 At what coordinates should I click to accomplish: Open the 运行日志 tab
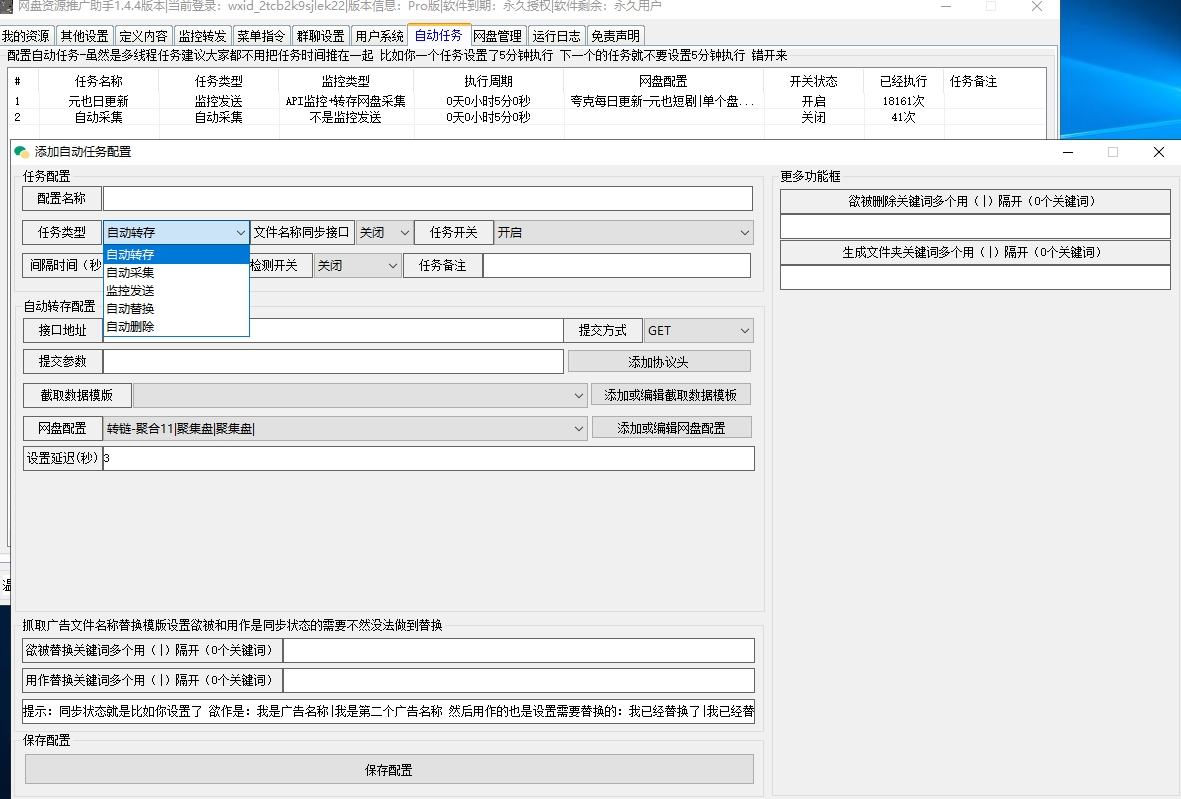(556, 36)
